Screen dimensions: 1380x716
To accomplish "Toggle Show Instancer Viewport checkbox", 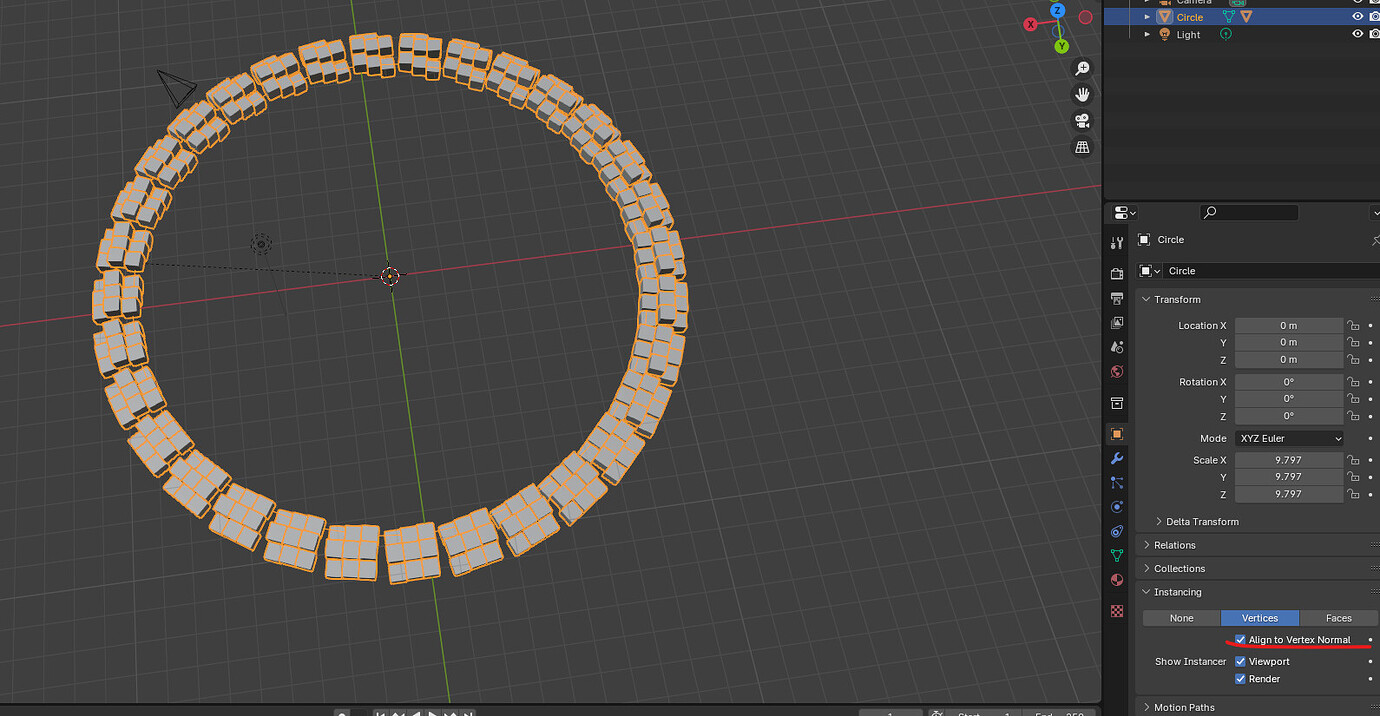I will (x=1240, y=662).
